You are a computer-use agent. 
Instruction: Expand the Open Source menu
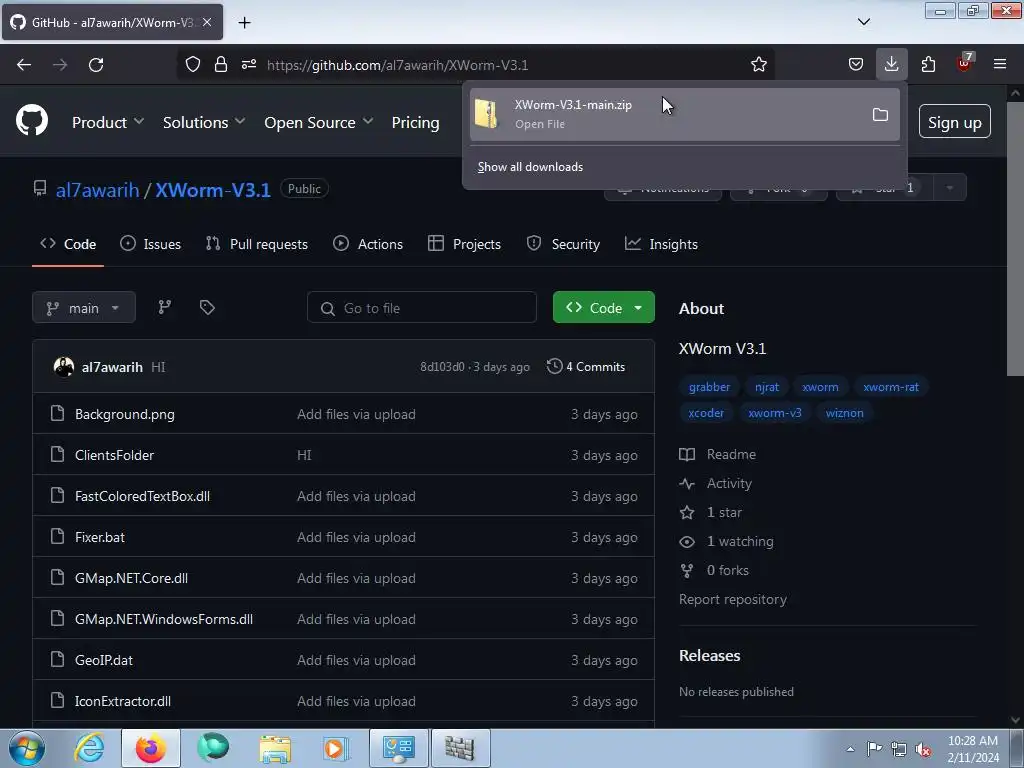coord(319,122)
